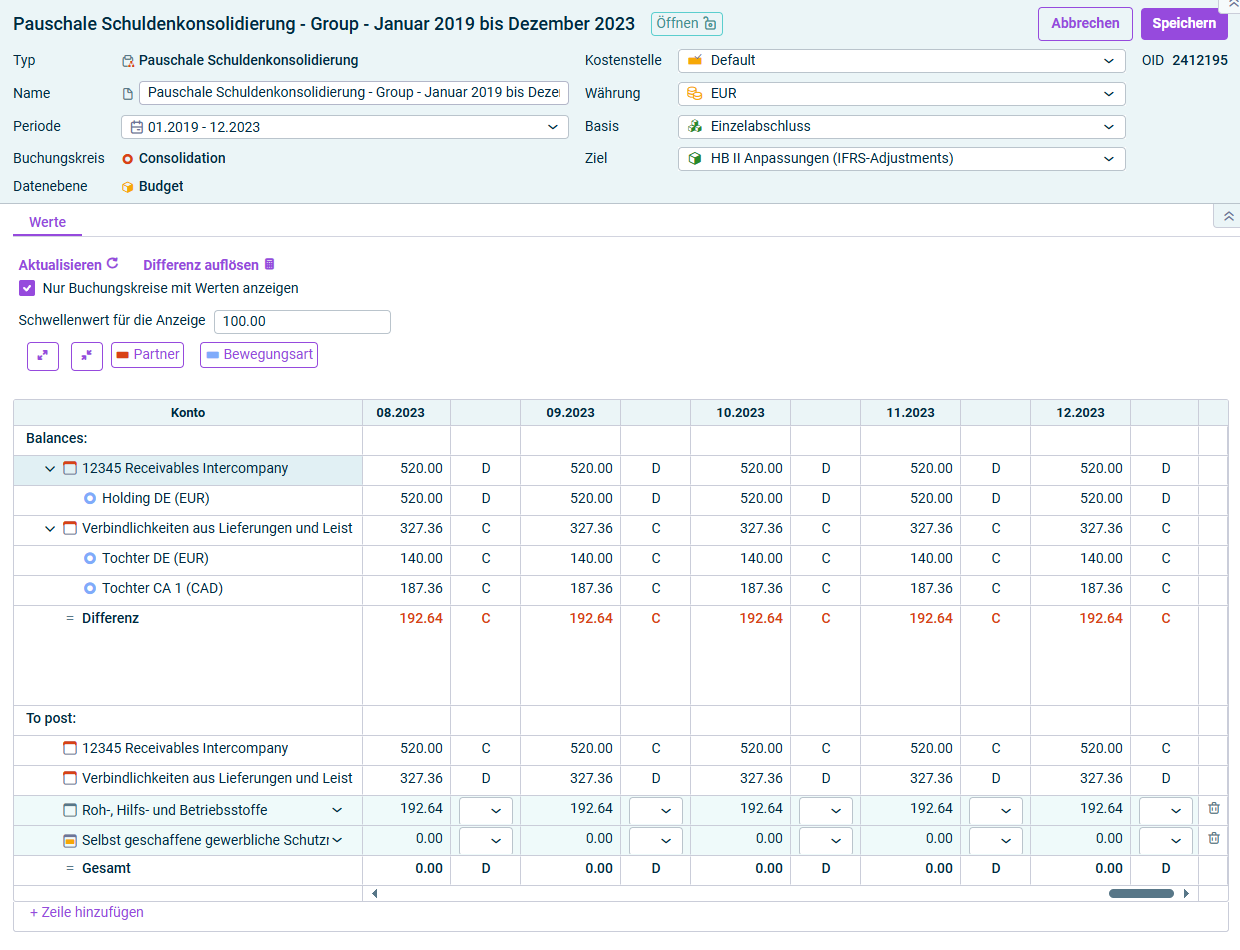Viewport: 1240px width, 950px height.
Task: Click the horizontal scrollbar thumb of the table
Action: point(1141,893)
